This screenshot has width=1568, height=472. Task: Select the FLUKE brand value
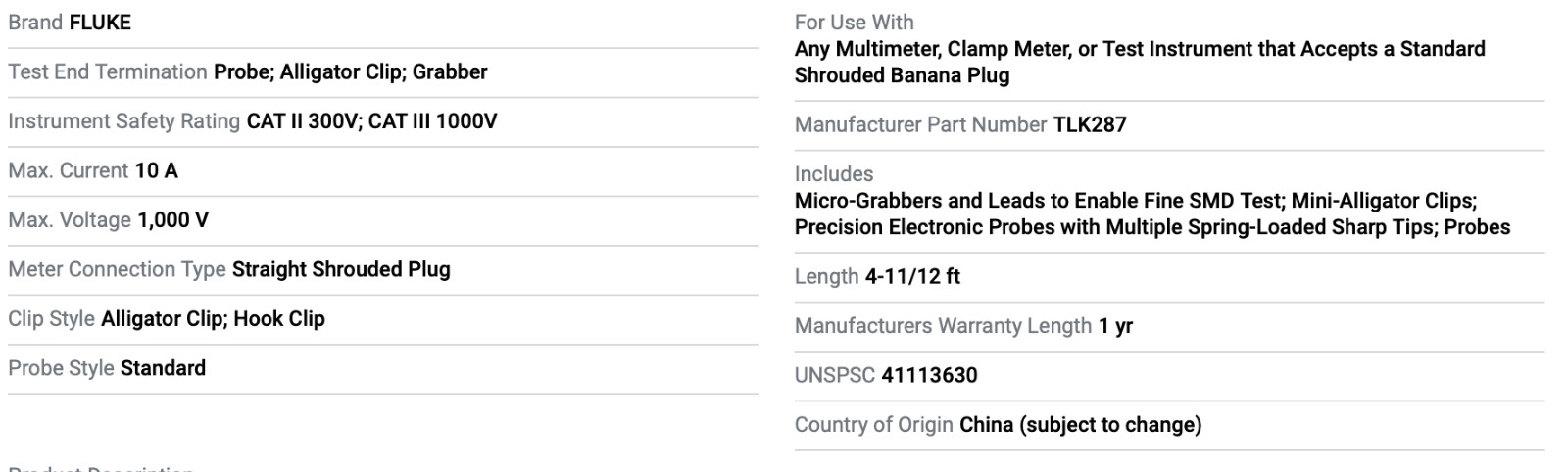[x=100, y=23]
